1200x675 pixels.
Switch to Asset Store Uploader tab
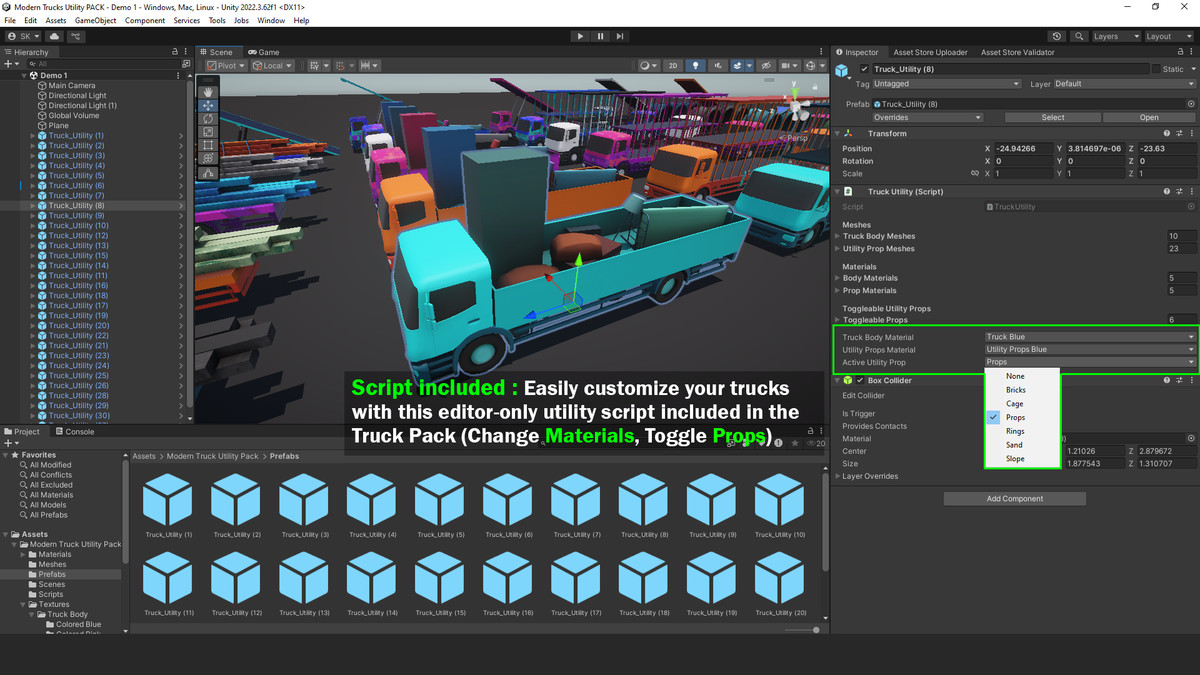tap(930, 52)
